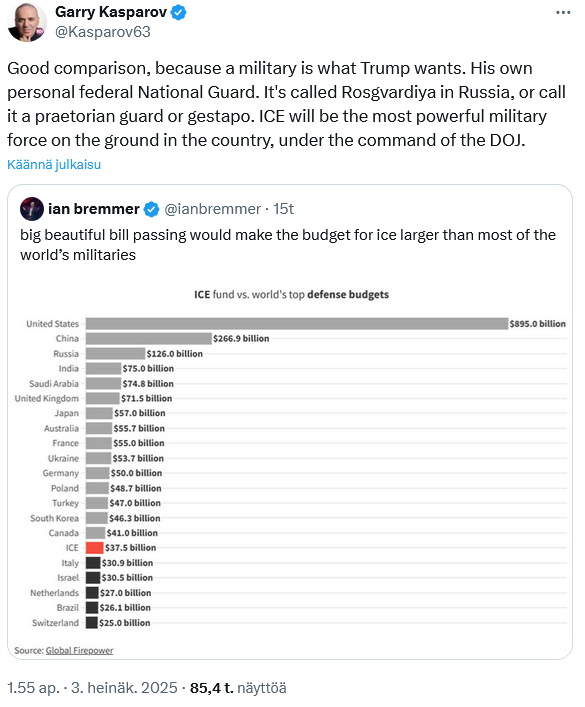The width and height of the screenshot is (585, 707).
Task: Click the 1.55 ap. 3. heinäk. 2025 timestamp
Action: pyautogui.click(x=92, y=688)
